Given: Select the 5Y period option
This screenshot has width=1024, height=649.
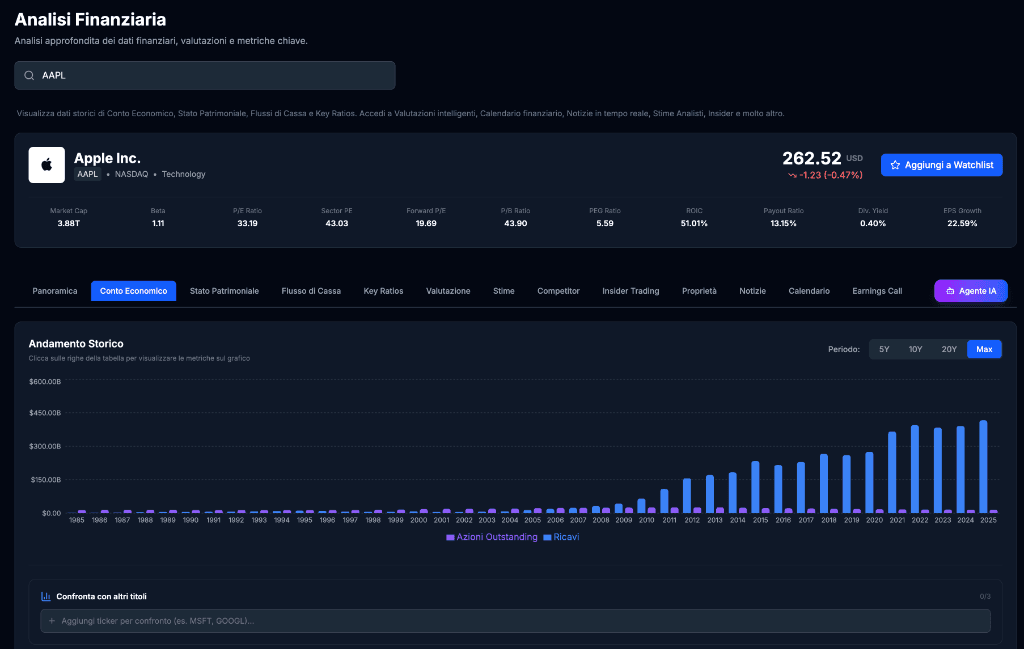Looking at the screenshot, I should tap(884, 349).
